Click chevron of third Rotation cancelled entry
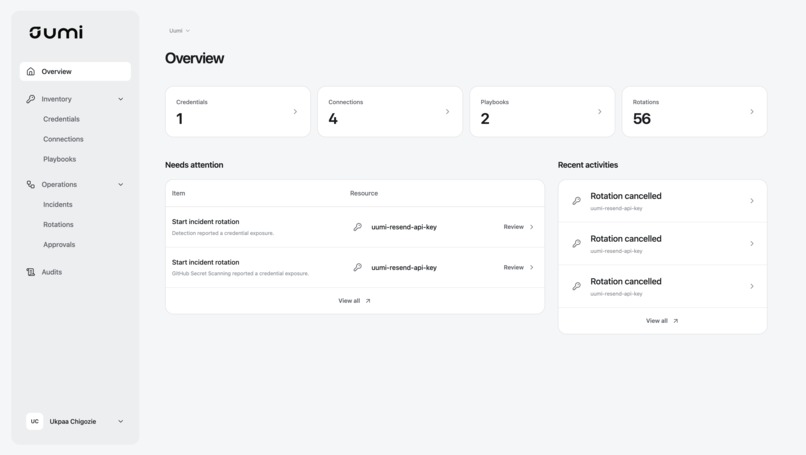 pyautogui.click(x=752, y=286)
